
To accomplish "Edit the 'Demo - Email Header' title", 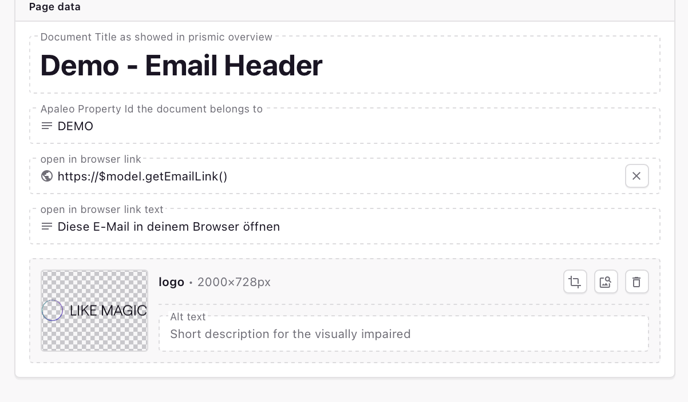I will (181, 66).
